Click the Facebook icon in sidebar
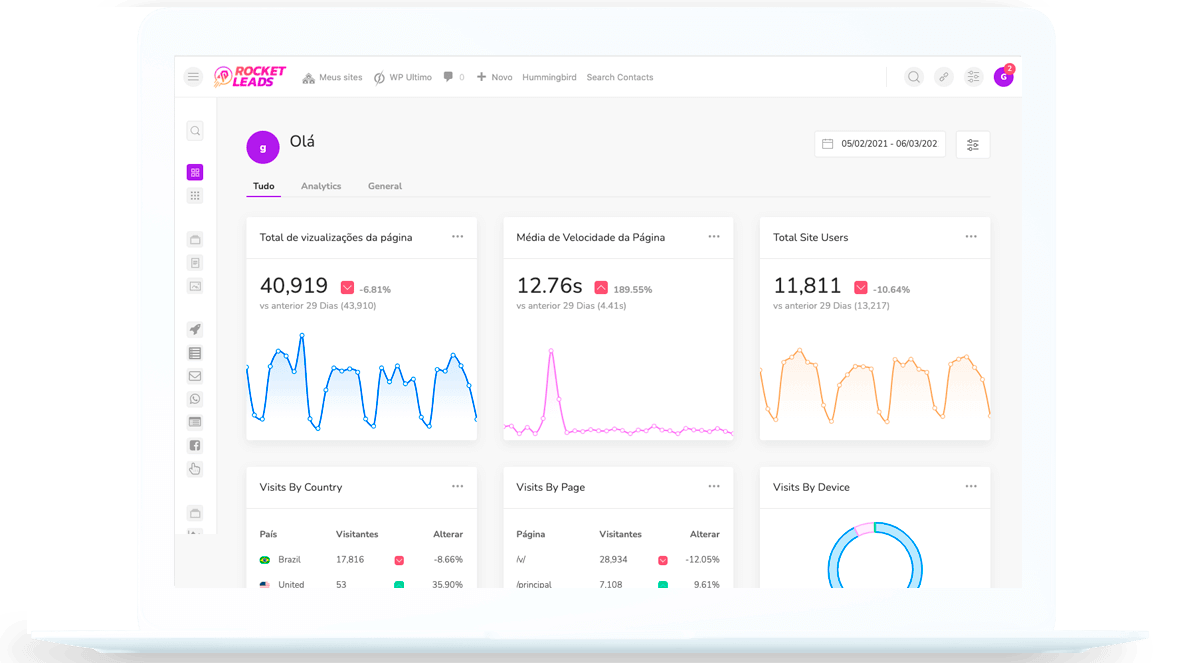 (195, 446)
